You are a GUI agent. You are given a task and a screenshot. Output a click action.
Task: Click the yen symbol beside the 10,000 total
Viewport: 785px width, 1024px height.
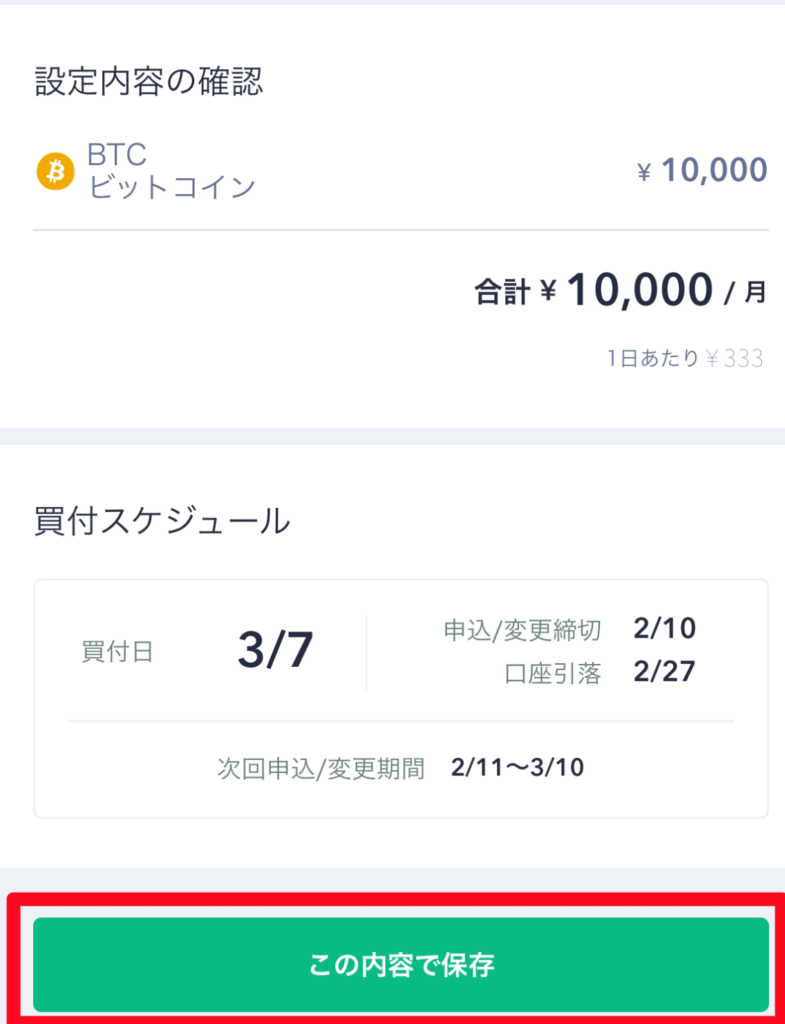click(x=548, y=293)
